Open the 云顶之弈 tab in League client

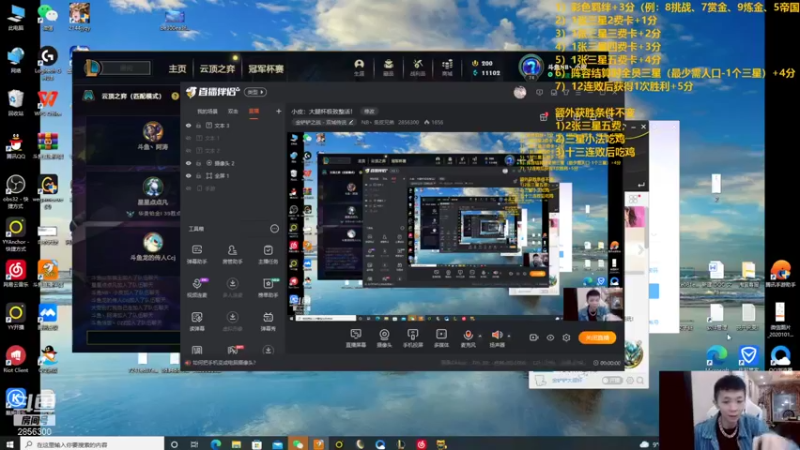tap(217, 69)
